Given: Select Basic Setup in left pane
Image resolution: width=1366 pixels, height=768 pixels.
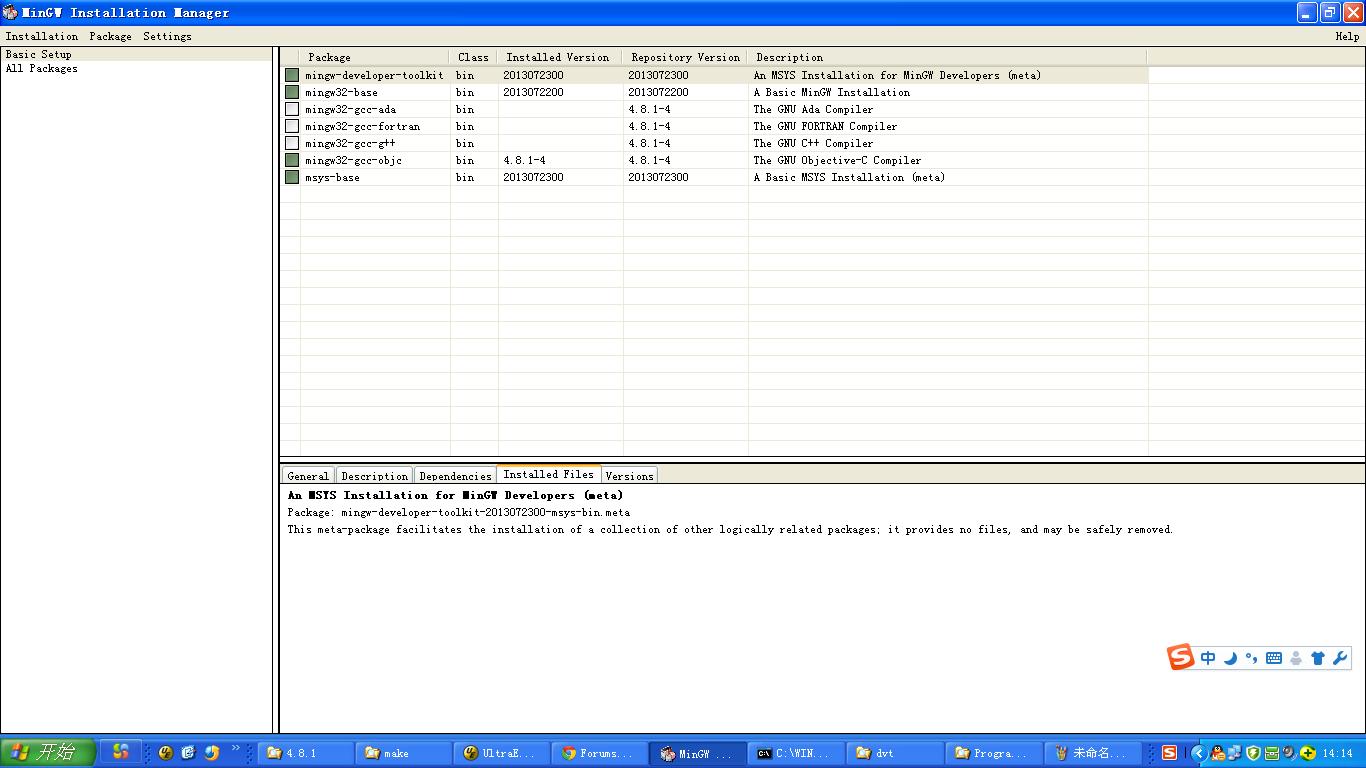Looking at the screenshot, I should [39, 54].
